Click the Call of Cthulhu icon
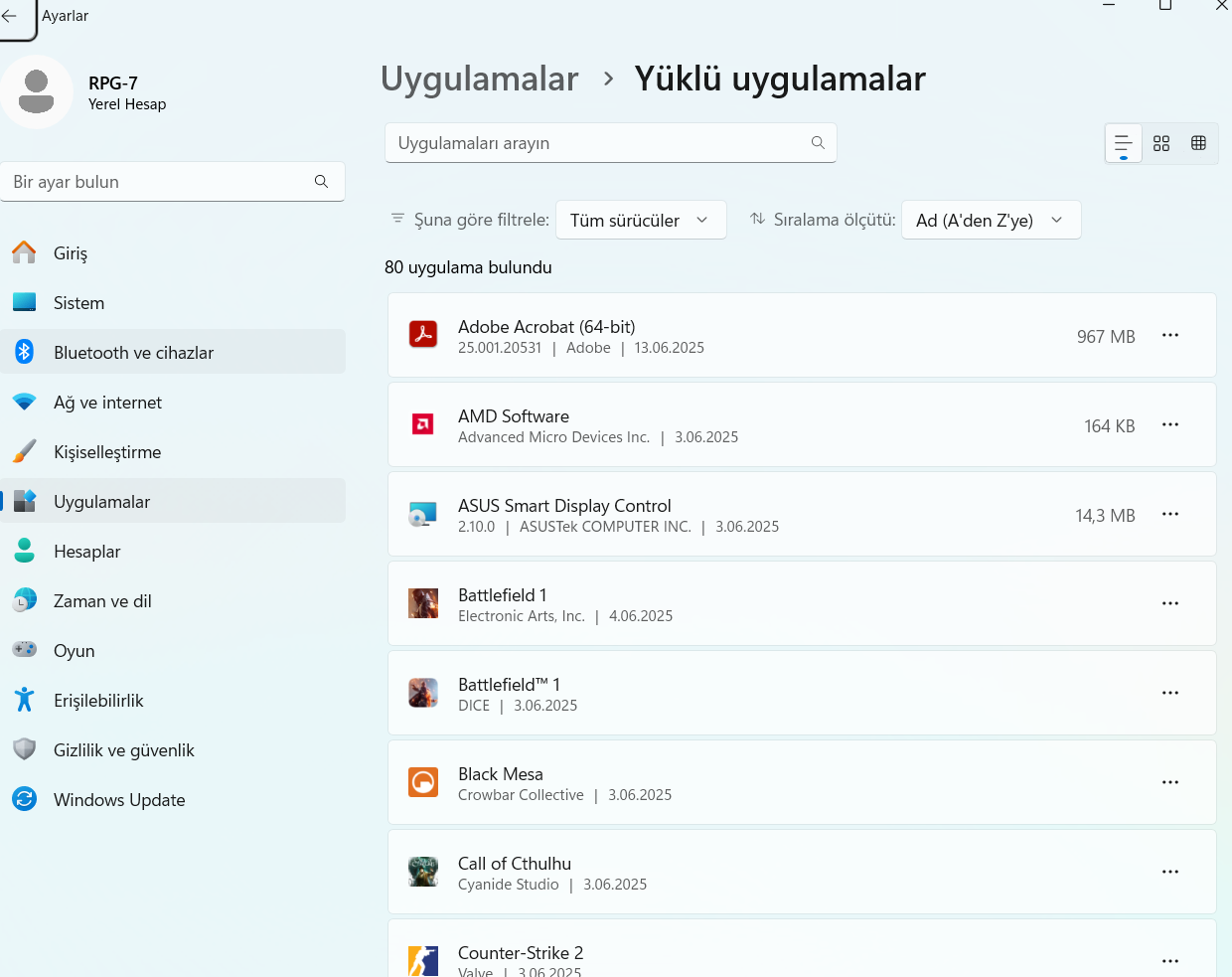The width and height of the screenshot is (1232, 977). pos(423,872)
